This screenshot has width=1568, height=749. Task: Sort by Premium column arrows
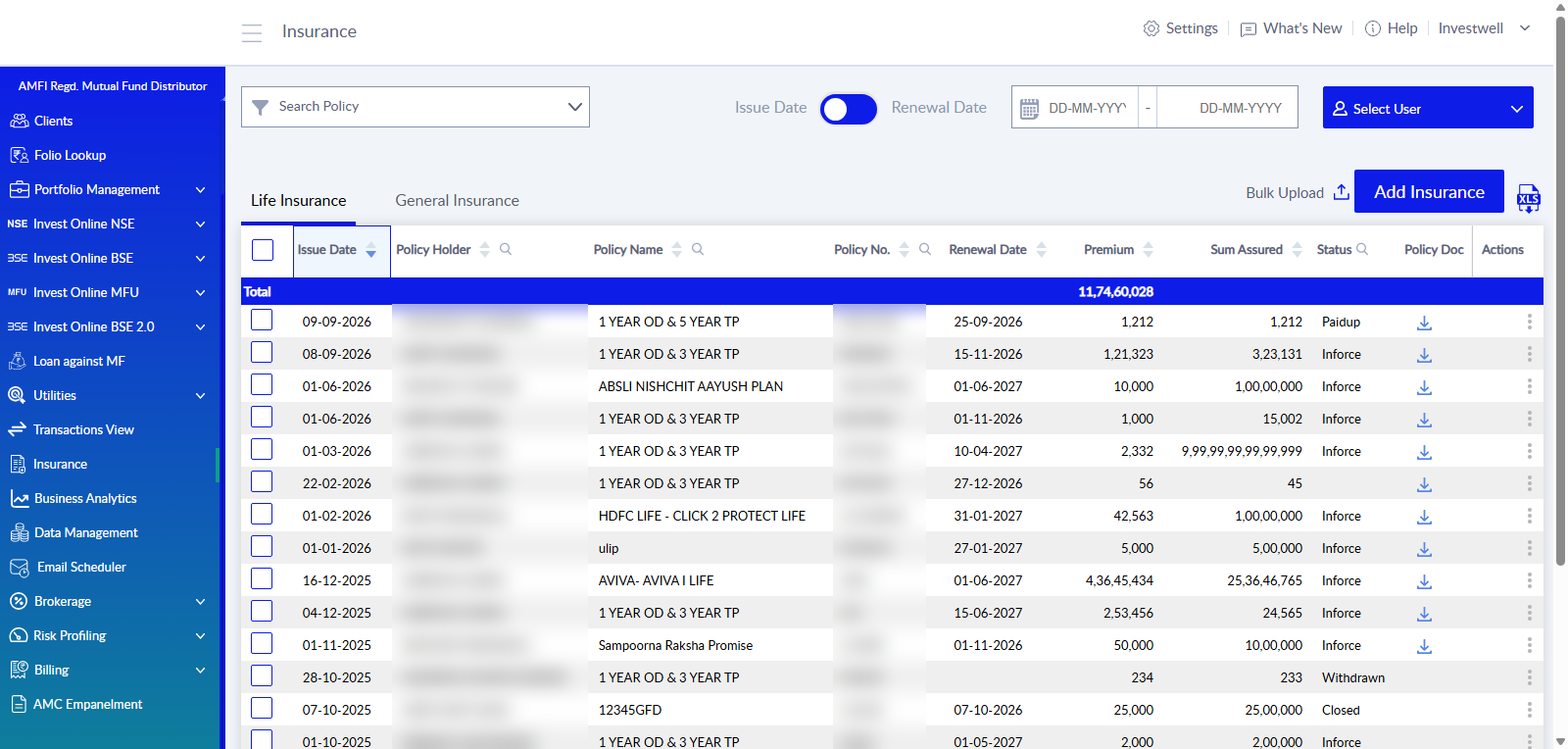pos(1148,250)
